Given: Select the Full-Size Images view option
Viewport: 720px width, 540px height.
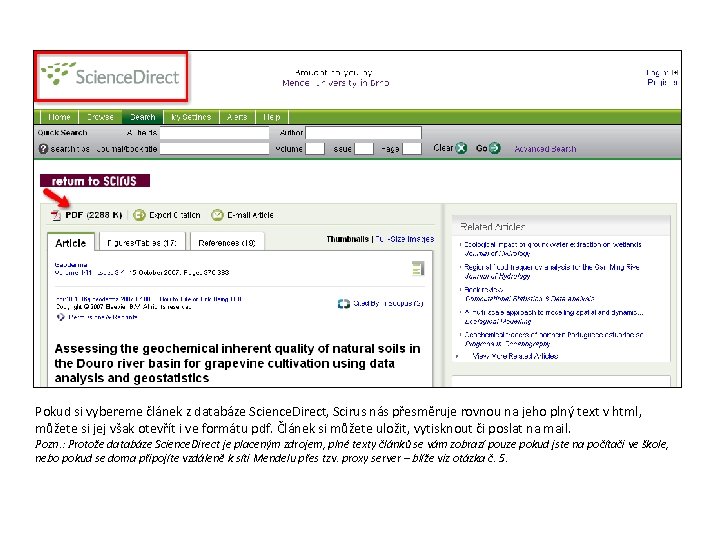Looking at the screenshot, I should (x=405, y=239).
